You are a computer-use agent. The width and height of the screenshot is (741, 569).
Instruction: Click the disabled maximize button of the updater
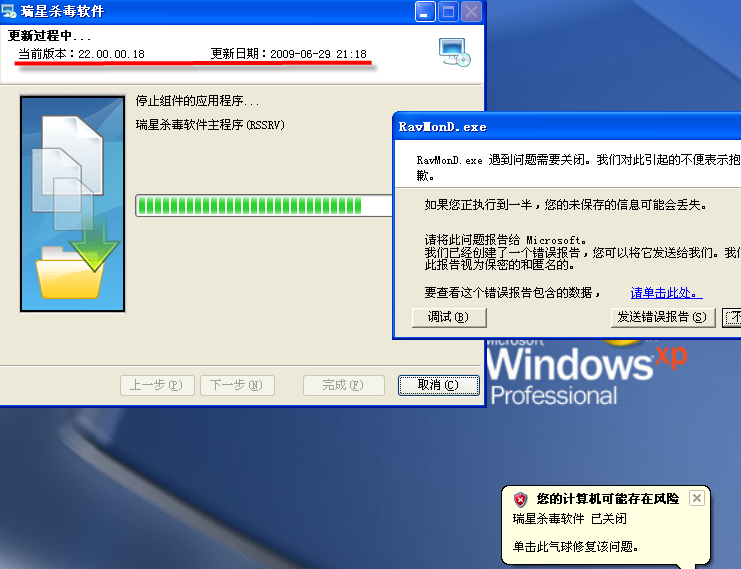point(448,11)
